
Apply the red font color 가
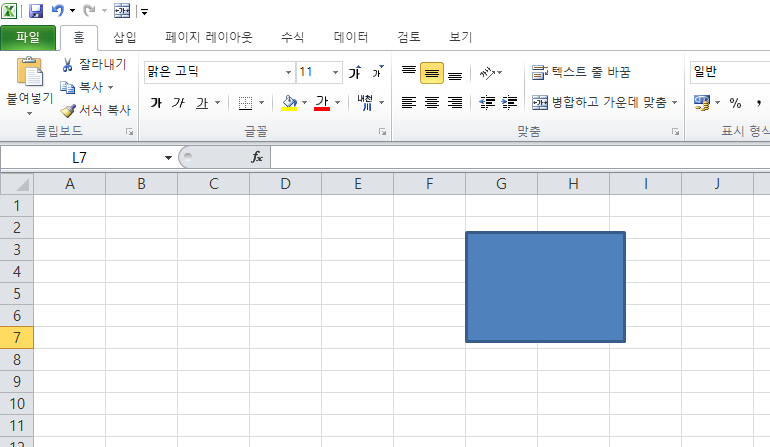[x=322, y=103]
